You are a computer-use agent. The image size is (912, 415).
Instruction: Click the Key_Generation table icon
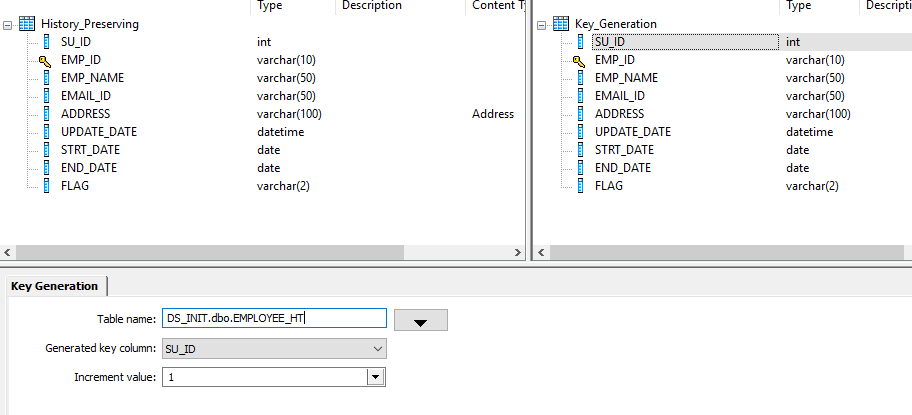(x=561, y=24)
